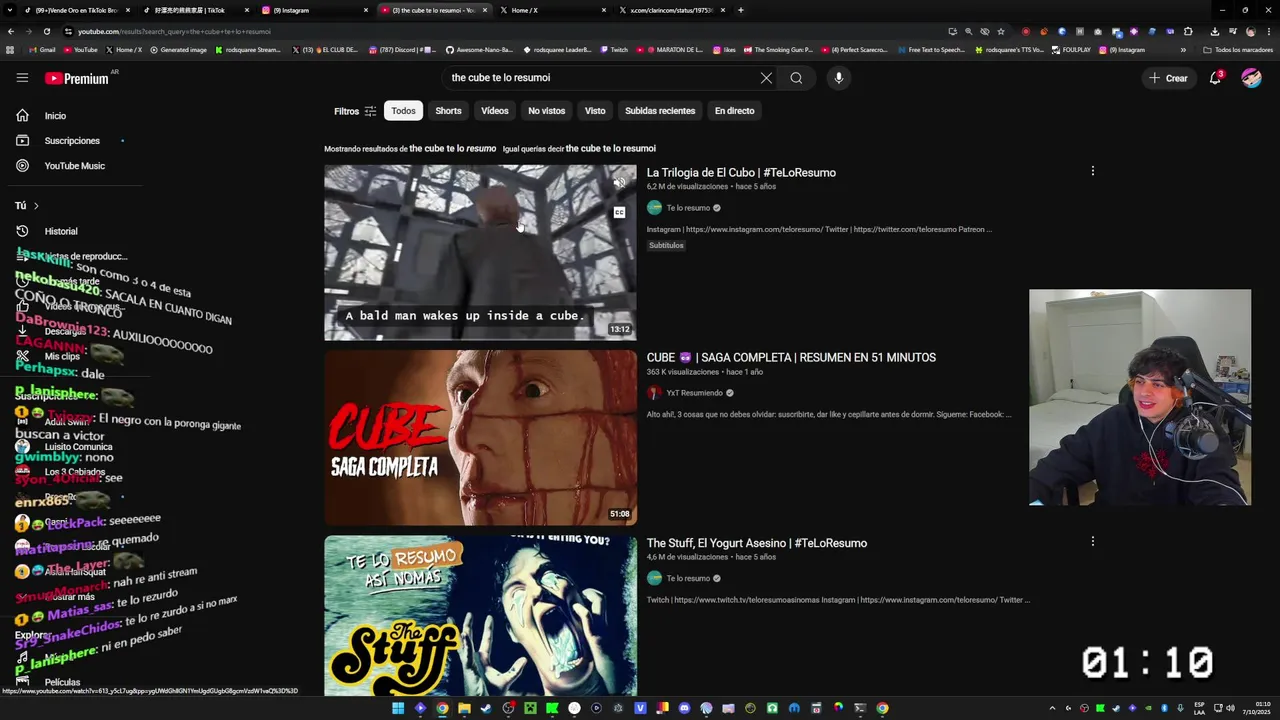Open Minecraft from the taskbar
Viewport: 1280px width, 720px height.
pos(530,708)
